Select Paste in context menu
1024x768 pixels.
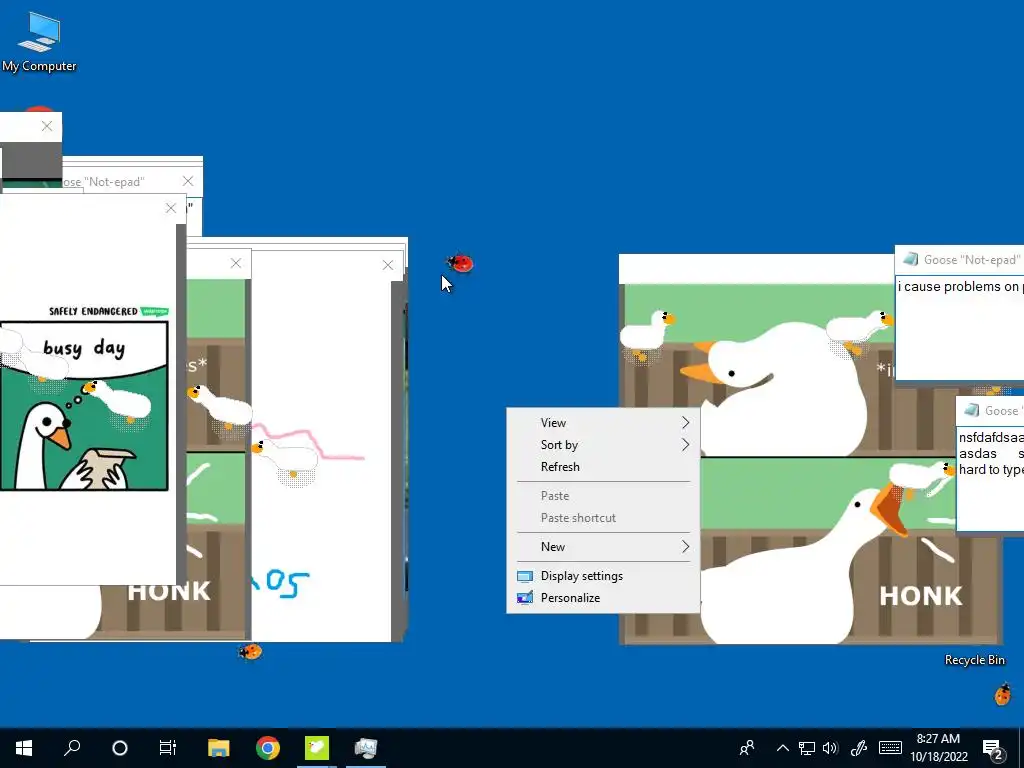[x=603, y=496]
